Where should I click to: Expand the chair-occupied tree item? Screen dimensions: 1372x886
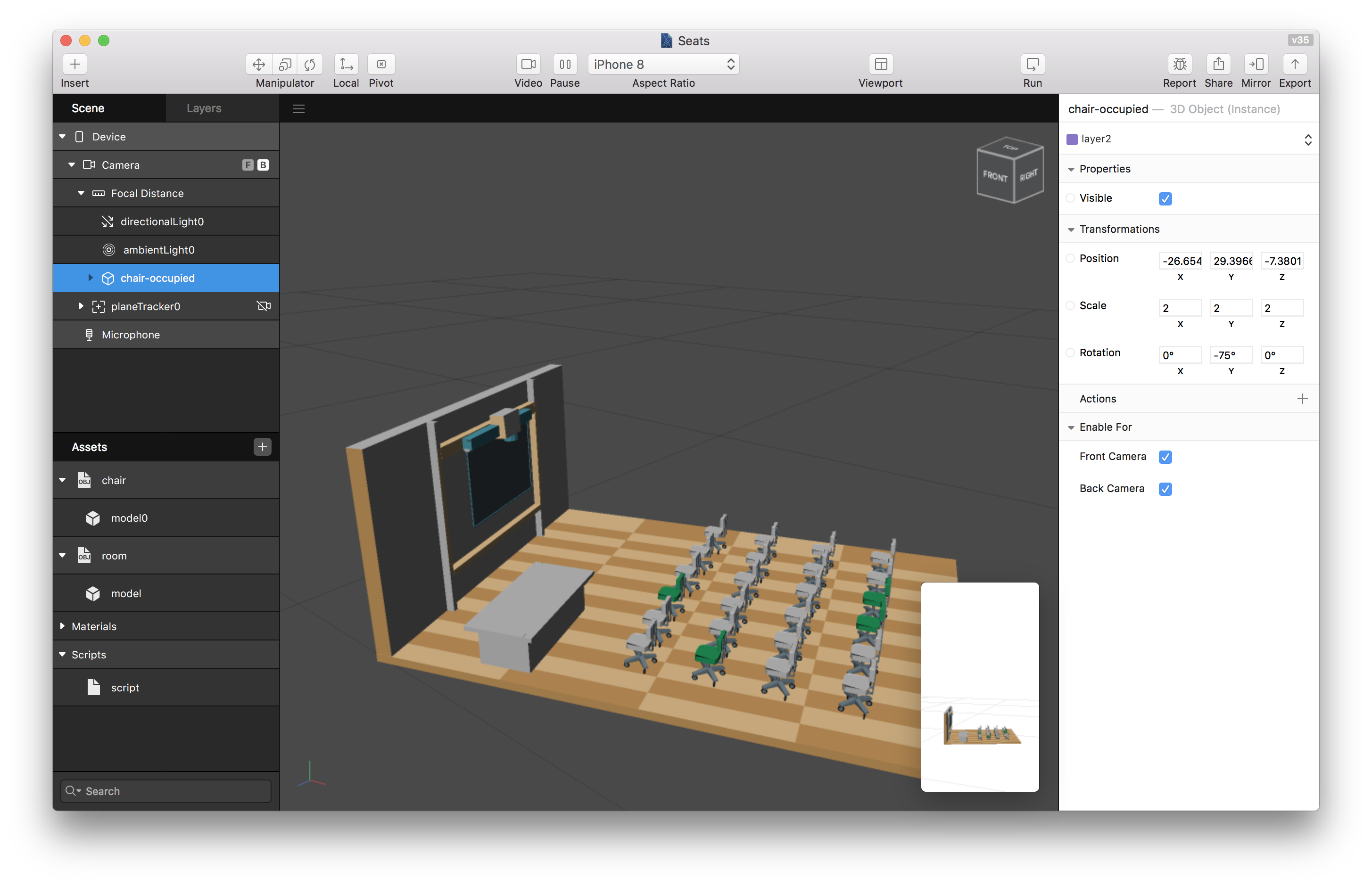(91, 278)
